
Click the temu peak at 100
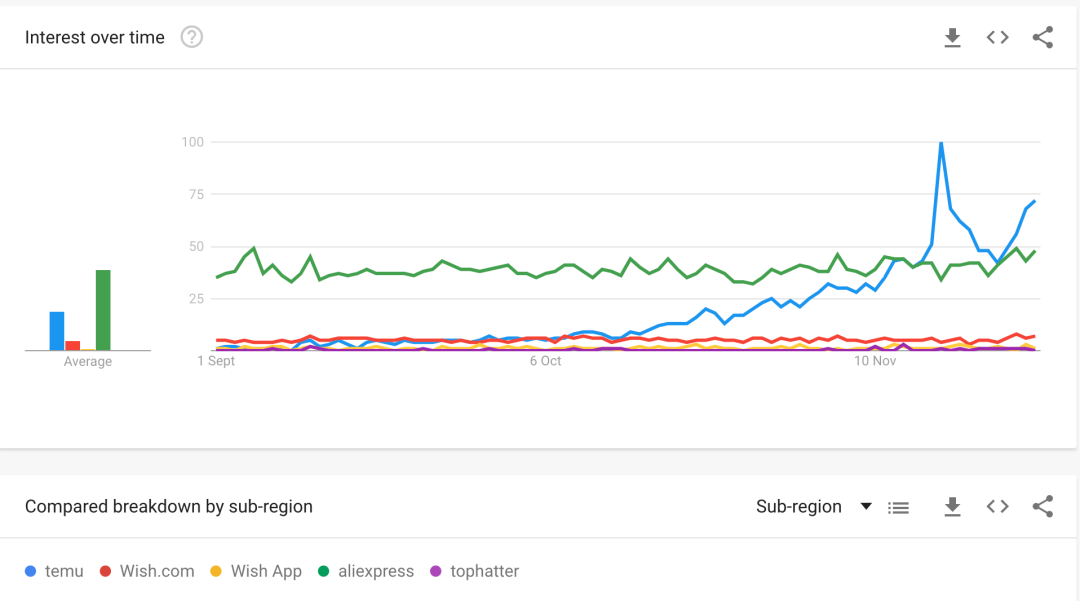click(x=941, y=143)
